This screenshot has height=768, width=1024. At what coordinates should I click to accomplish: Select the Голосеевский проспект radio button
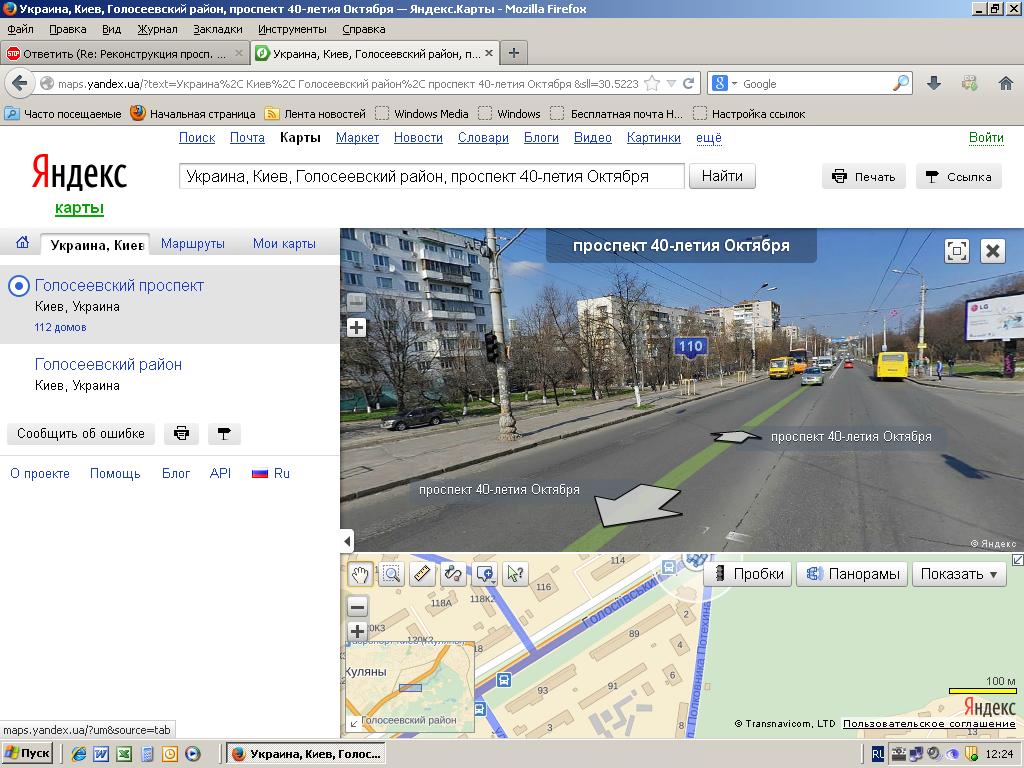(x=18, y=286)
